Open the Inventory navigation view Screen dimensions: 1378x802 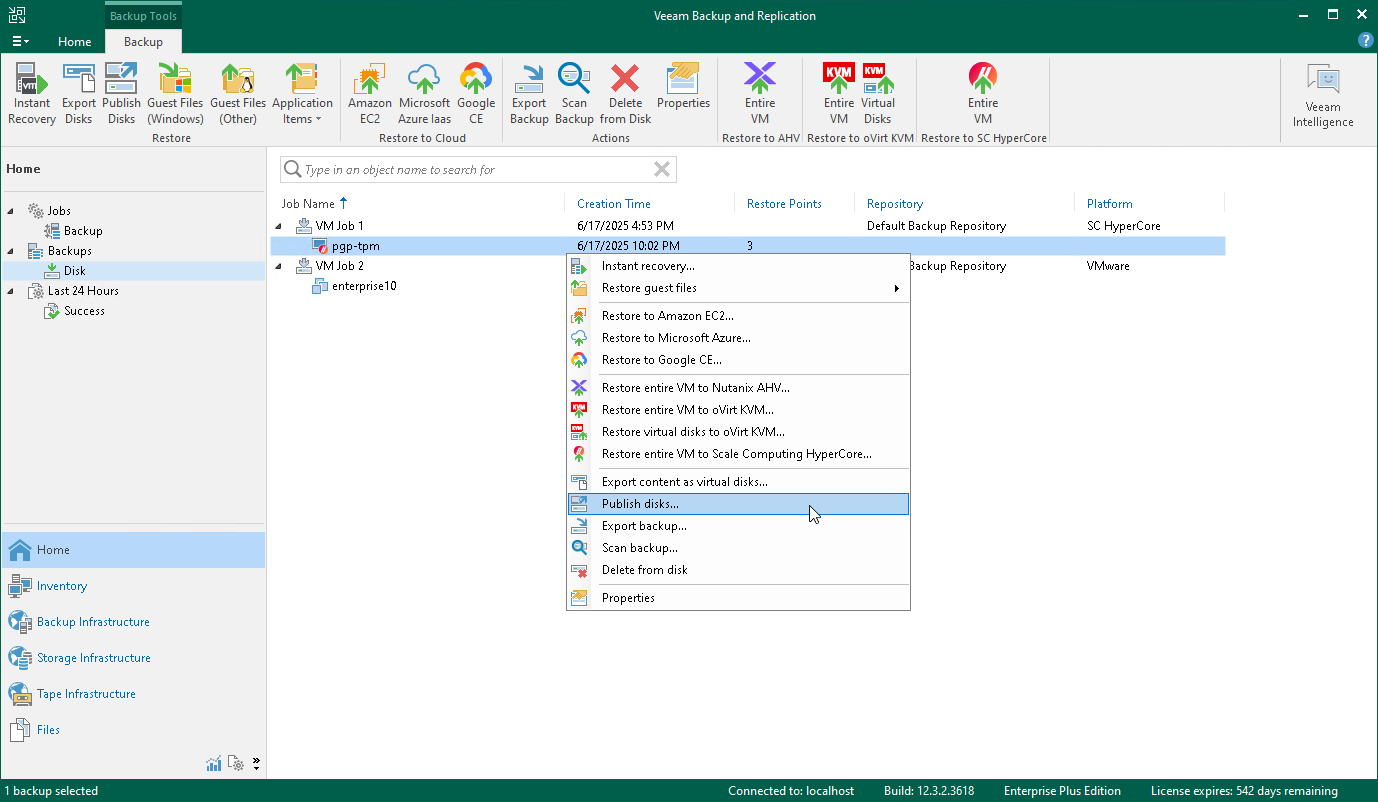pos(133,586)
